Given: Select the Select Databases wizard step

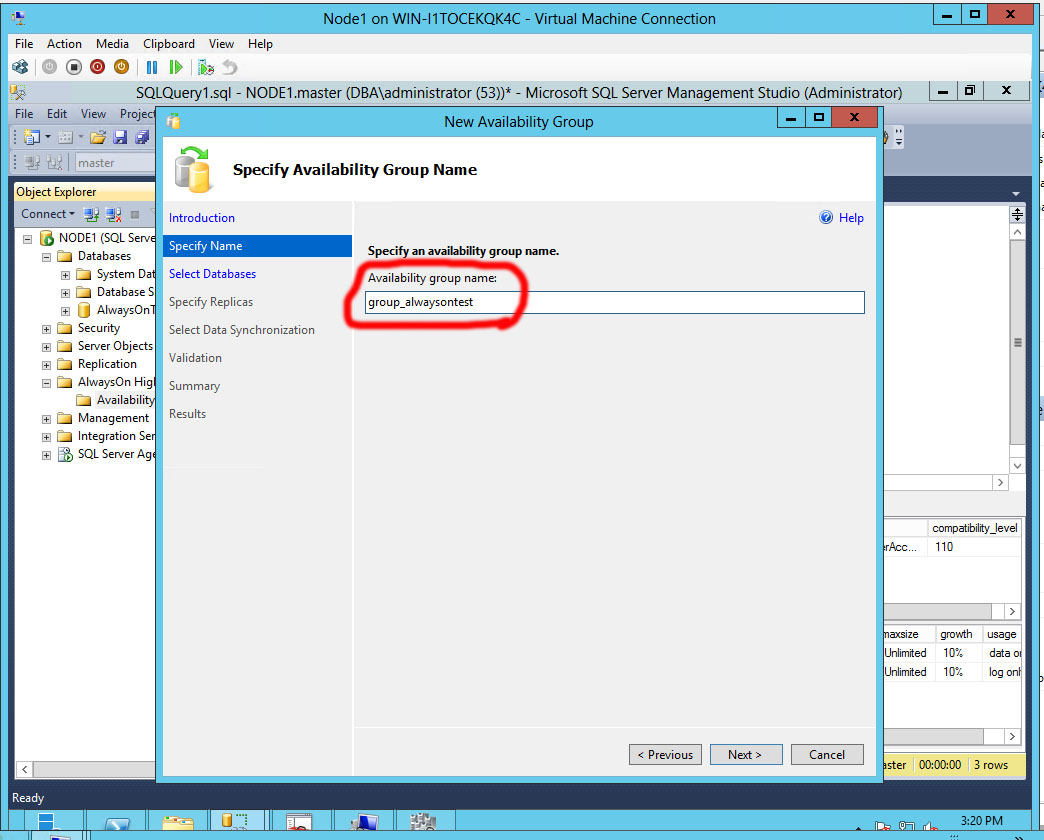Looking at the screenshot, I should [212, 273].
